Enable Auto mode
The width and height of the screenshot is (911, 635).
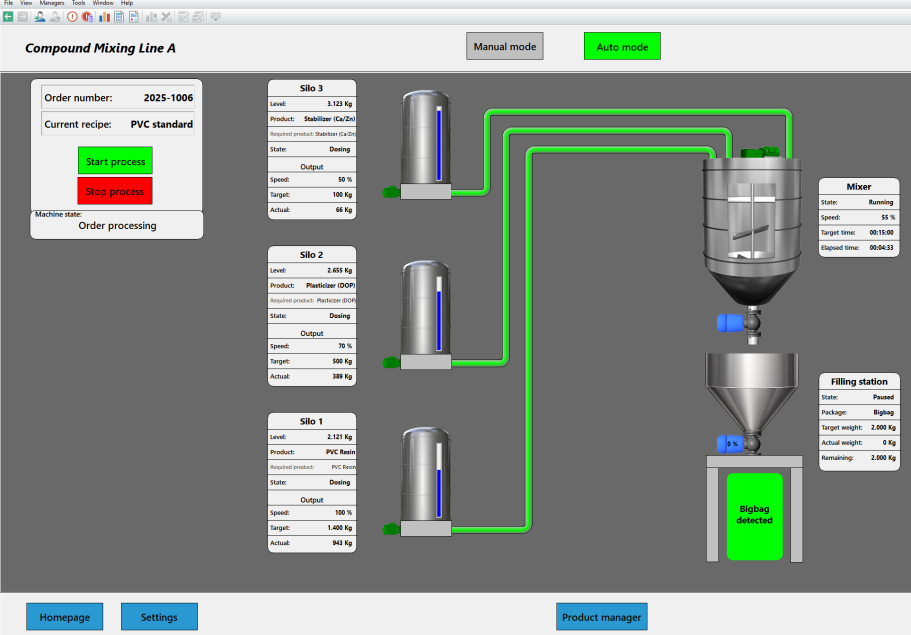[x=622, y=46]
